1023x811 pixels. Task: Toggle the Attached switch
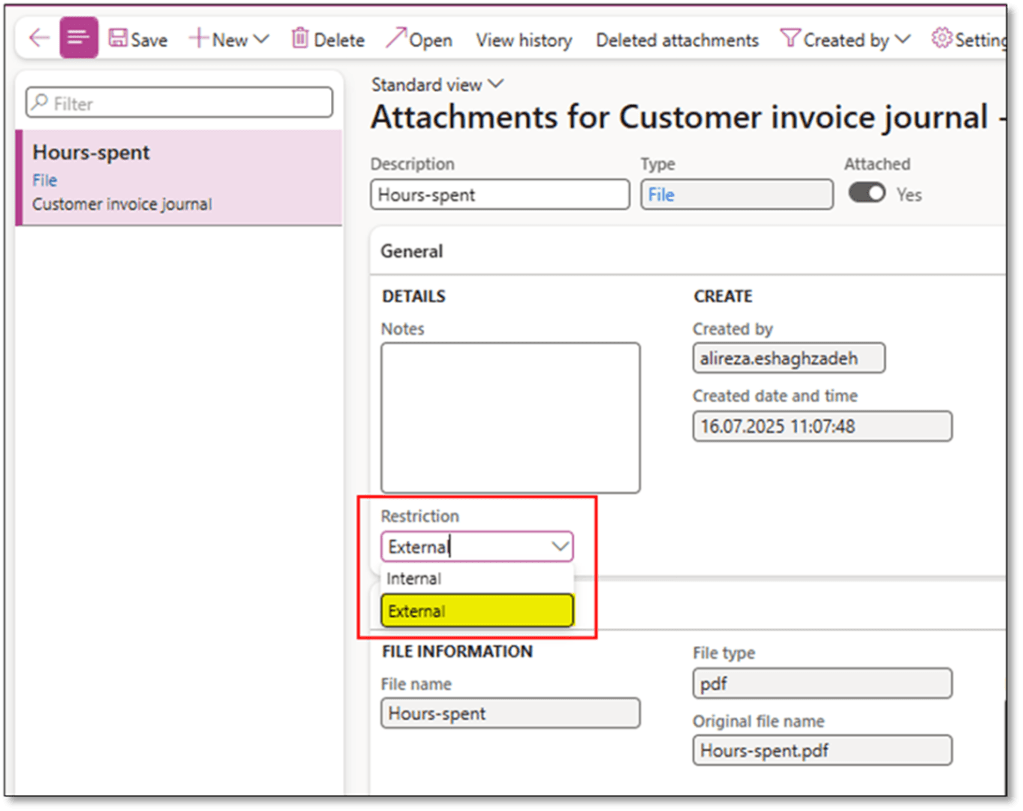[866, 194]
